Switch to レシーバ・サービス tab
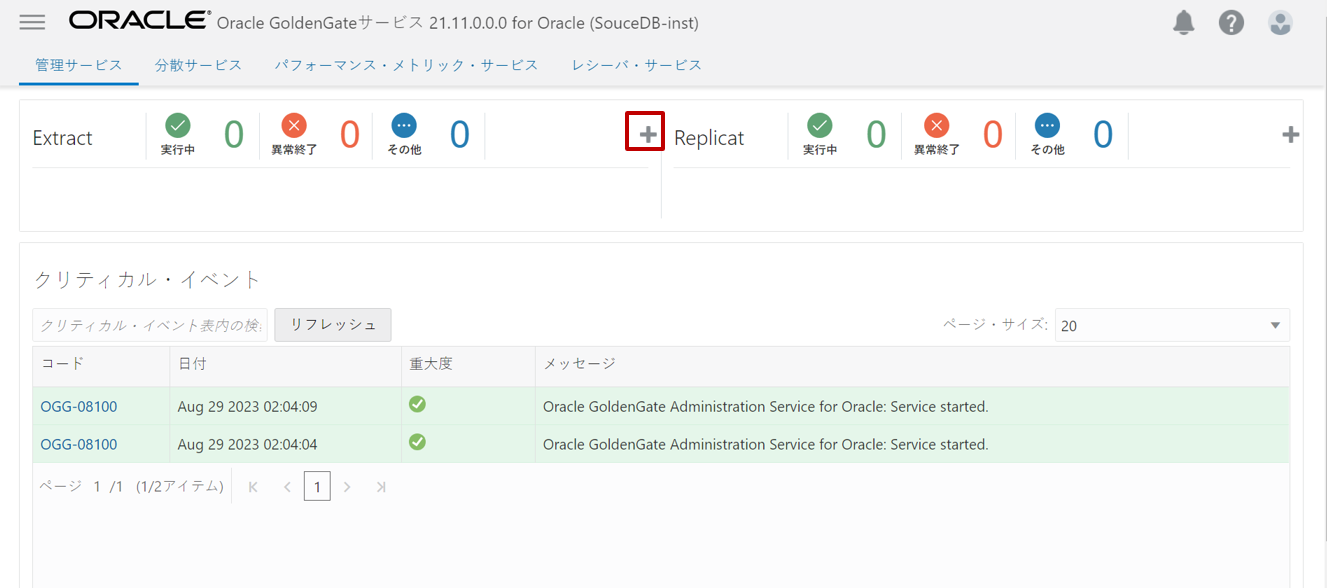This screenshot has height=588, width=1327. pyautogui.click(x=637, y=65)
